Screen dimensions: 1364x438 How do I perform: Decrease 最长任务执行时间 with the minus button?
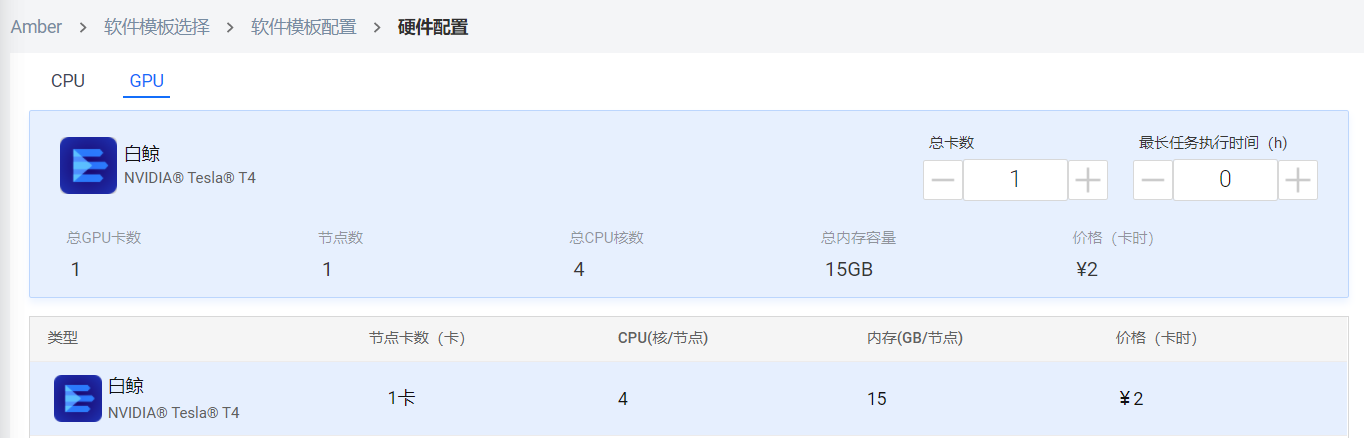[1153, 180]
